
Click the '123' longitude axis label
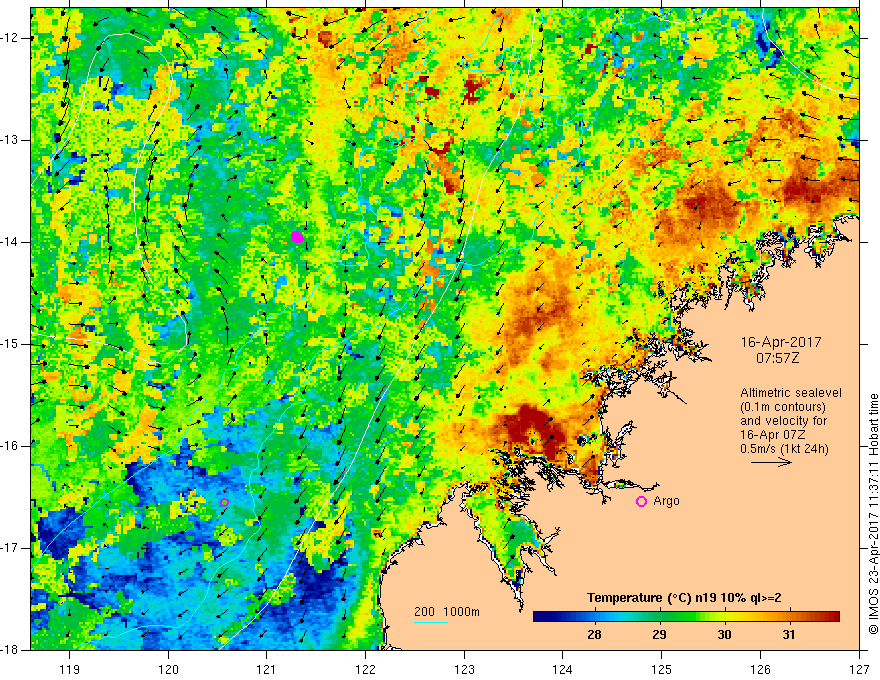464,669
